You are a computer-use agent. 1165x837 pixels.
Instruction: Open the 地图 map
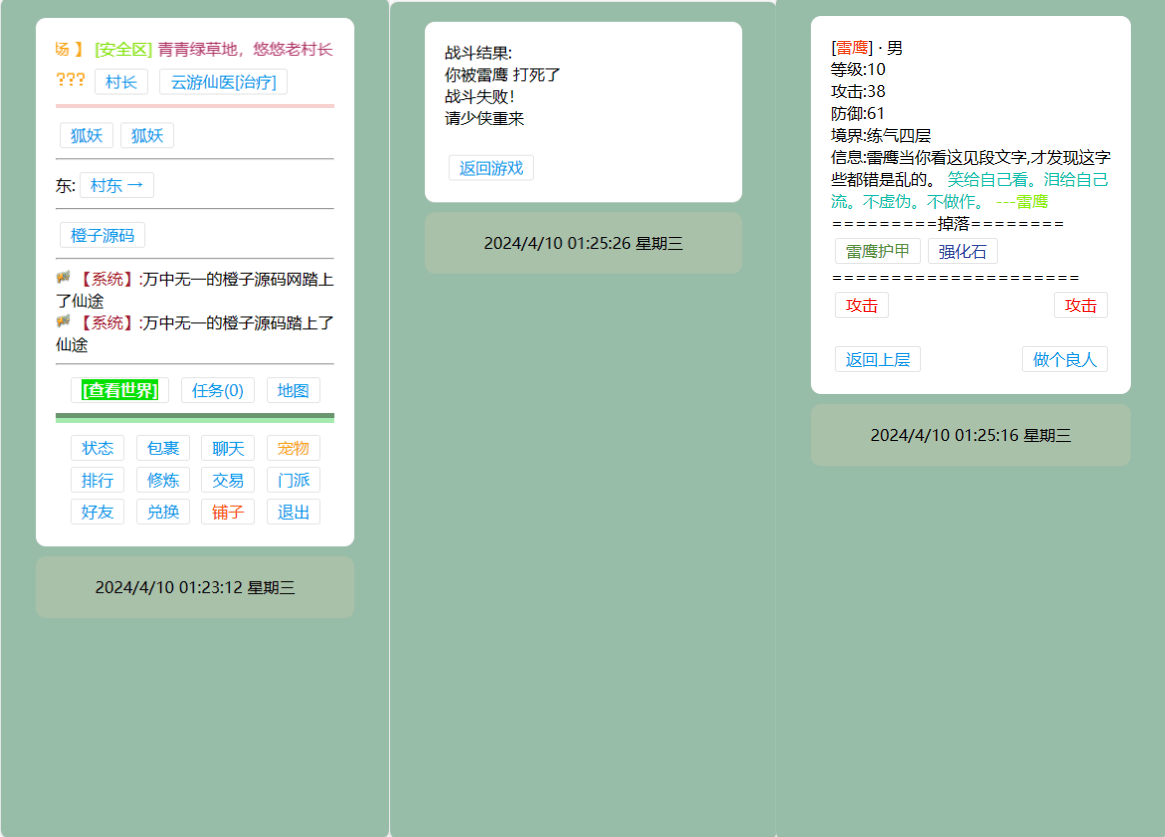pyautogui.click(x=293, y=390)
